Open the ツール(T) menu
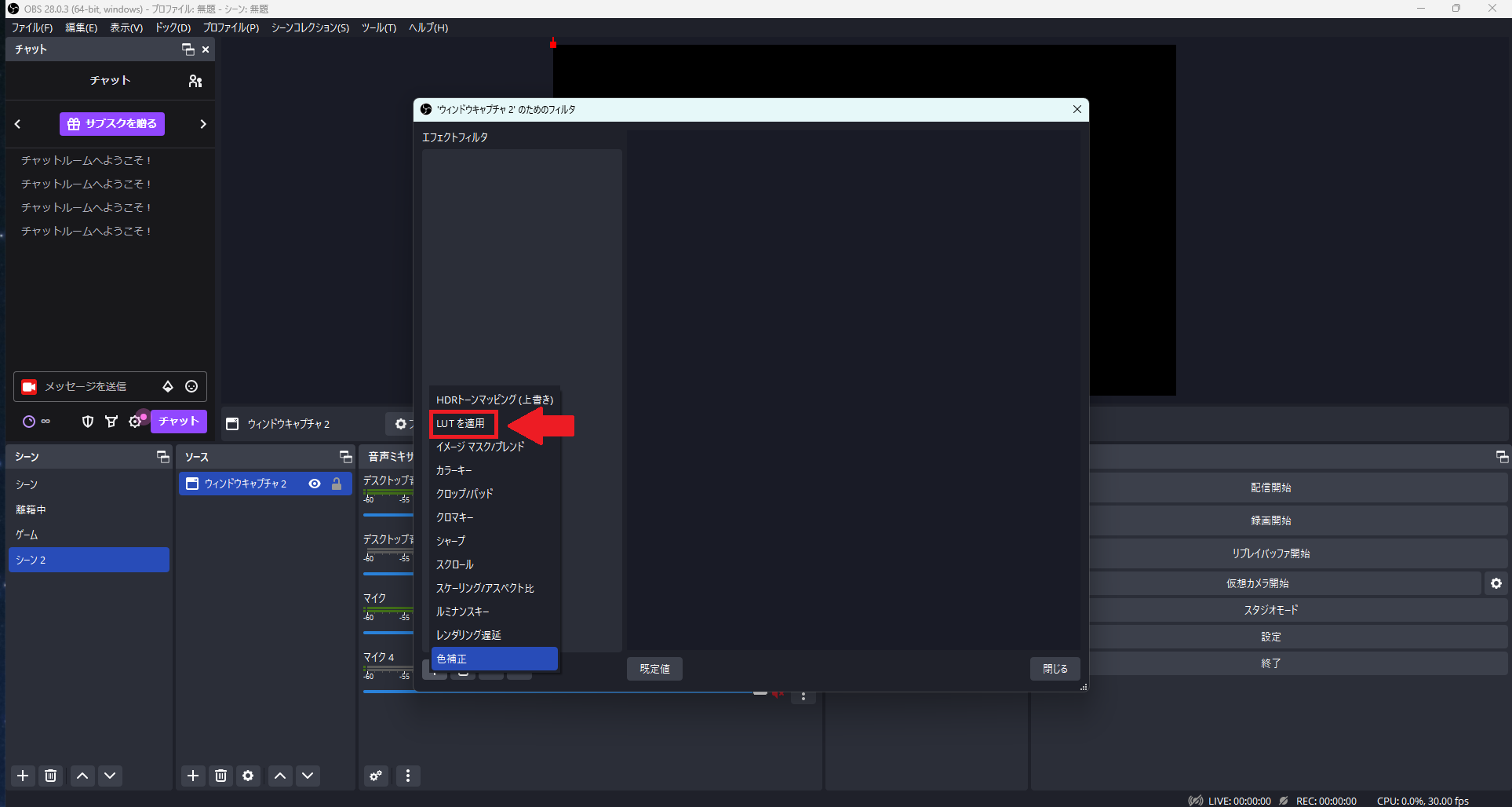The height and width of the screenshot is (807, 1512). point(378,27)
